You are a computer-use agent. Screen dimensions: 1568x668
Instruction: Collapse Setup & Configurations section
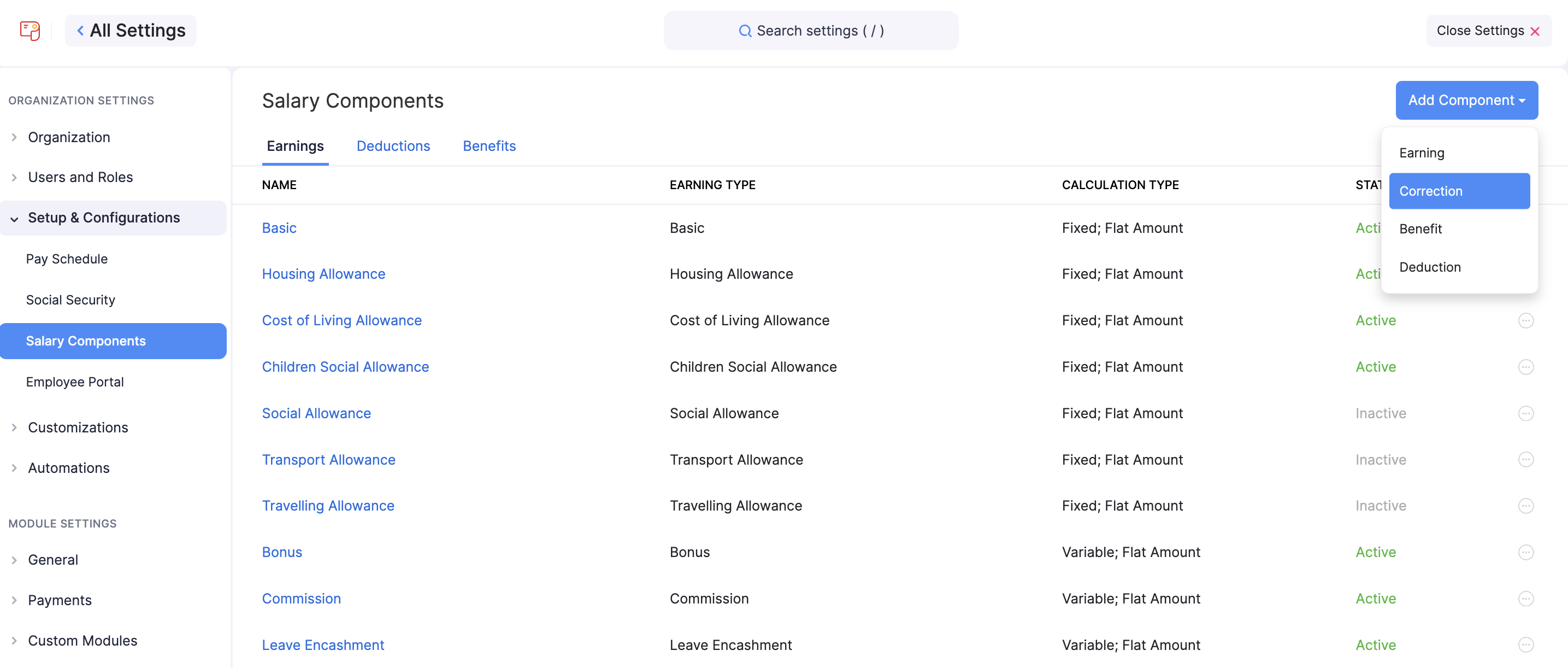click(103, 218)
